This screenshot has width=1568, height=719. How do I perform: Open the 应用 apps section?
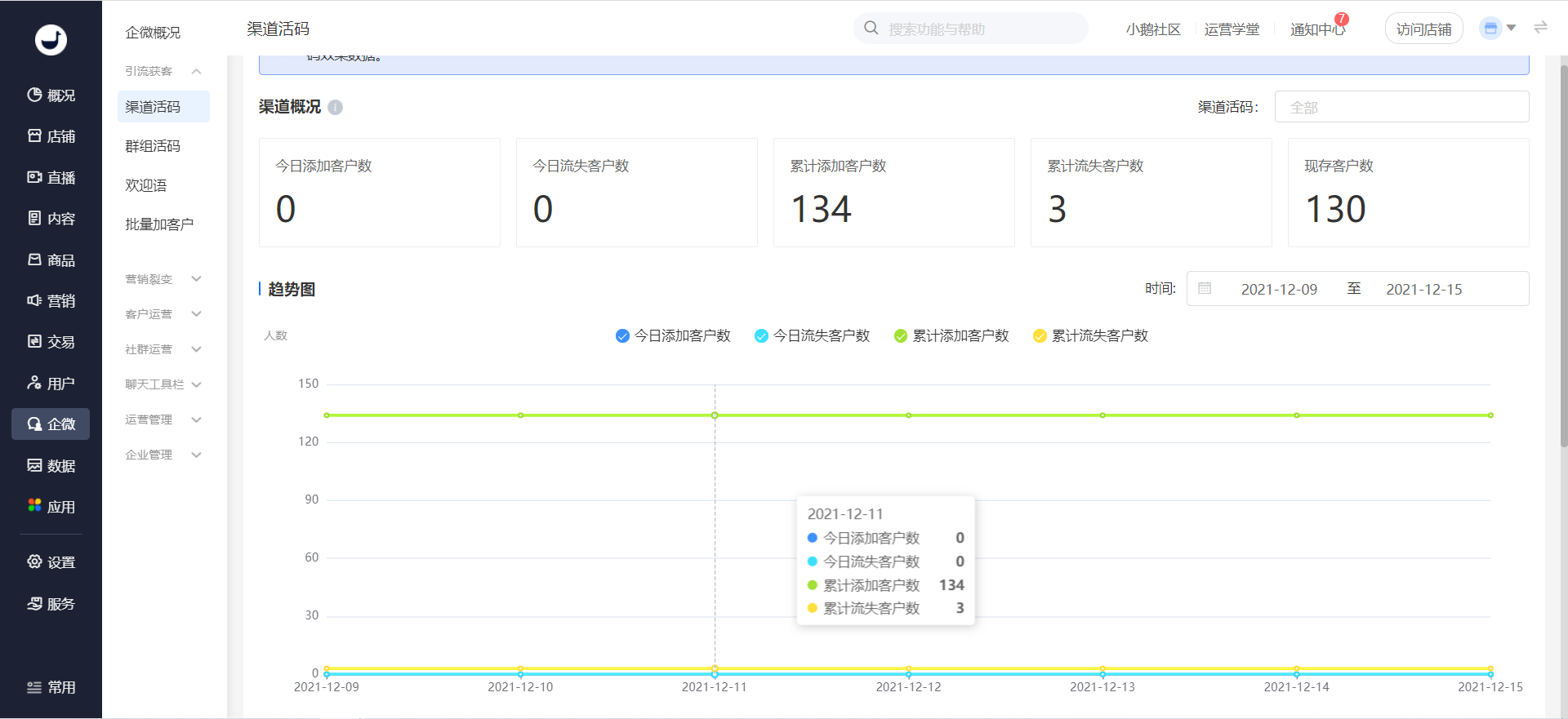(x=51, y=507)
